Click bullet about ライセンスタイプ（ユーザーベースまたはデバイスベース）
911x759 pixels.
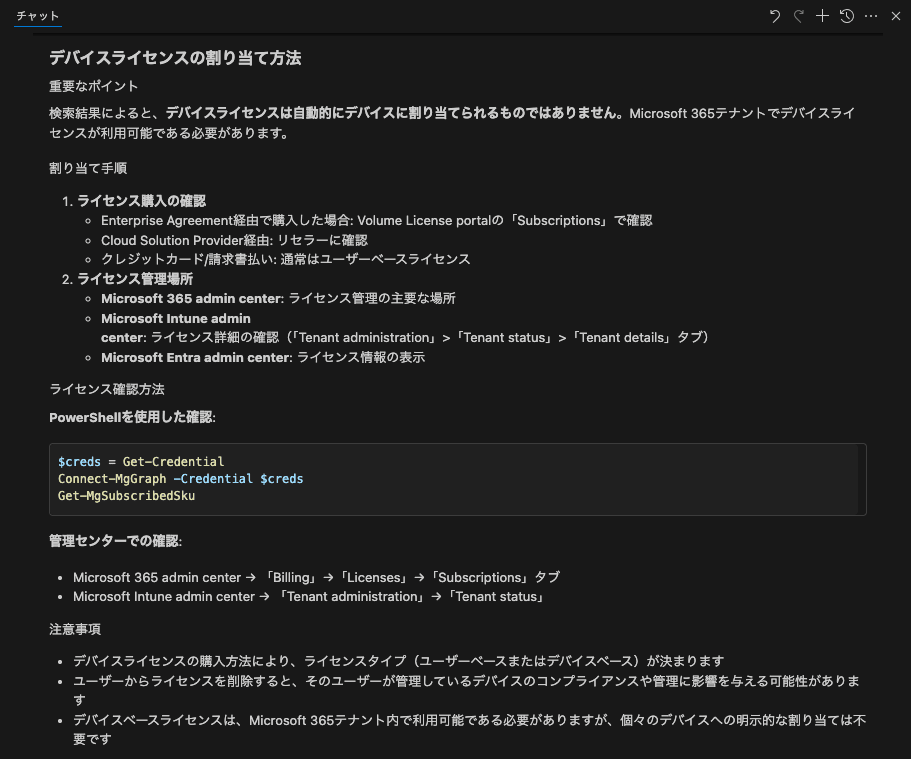(399, 661)
